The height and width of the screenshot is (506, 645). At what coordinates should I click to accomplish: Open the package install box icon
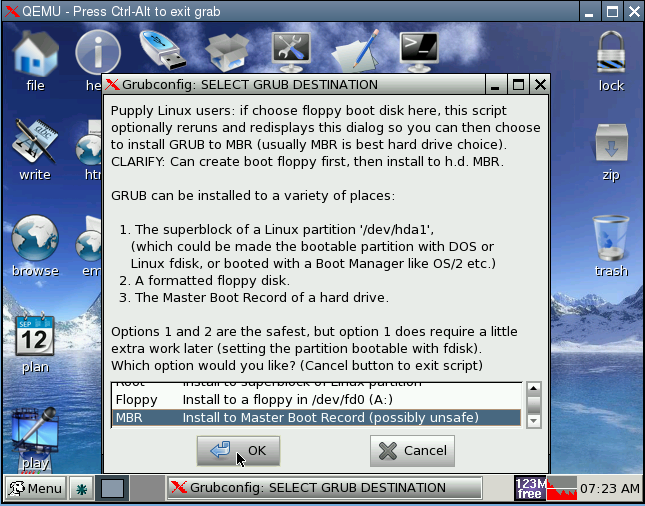tap(227, 52)
